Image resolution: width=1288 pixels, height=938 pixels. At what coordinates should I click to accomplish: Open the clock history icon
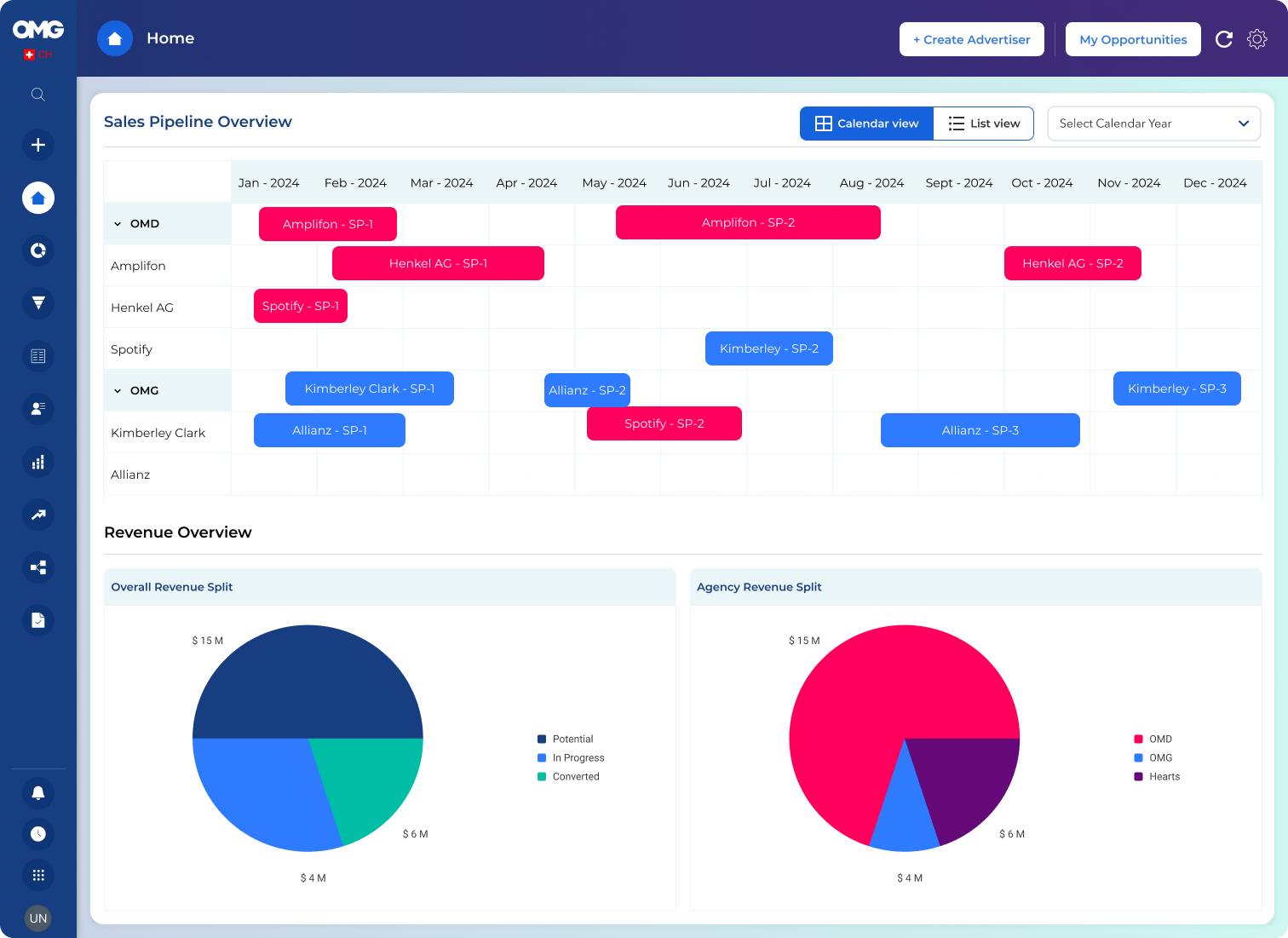point(38,834)
